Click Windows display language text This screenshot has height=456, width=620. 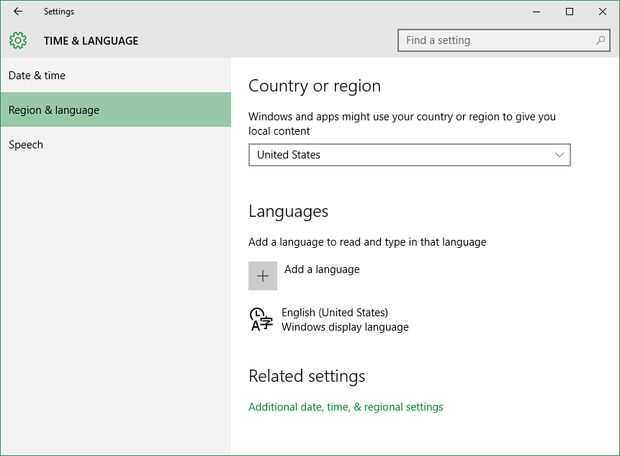(345, 327)
